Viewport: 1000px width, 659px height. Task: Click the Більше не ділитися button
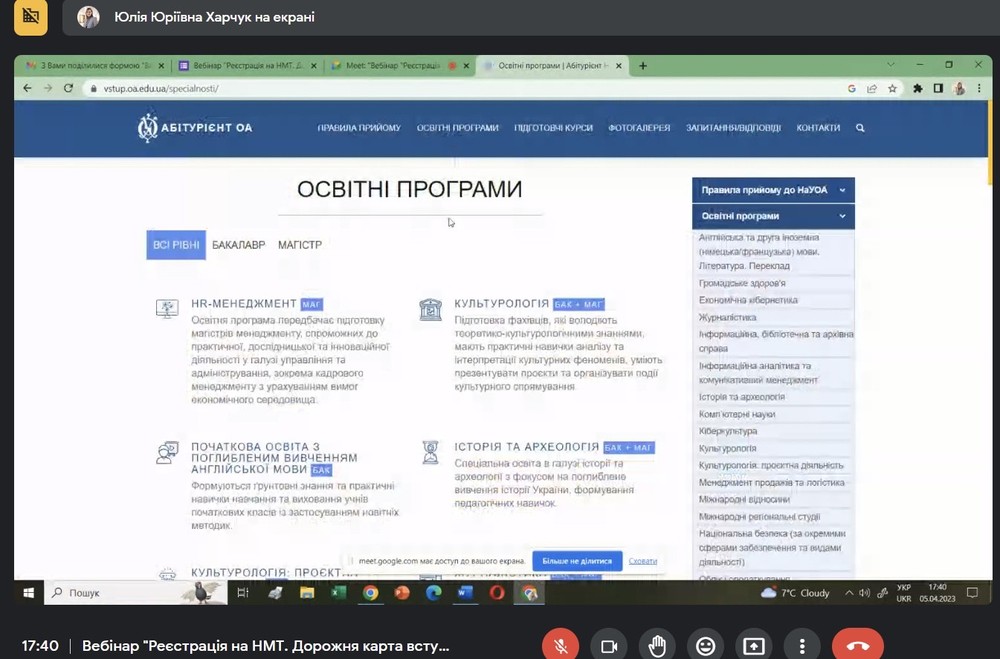point(577,561)
